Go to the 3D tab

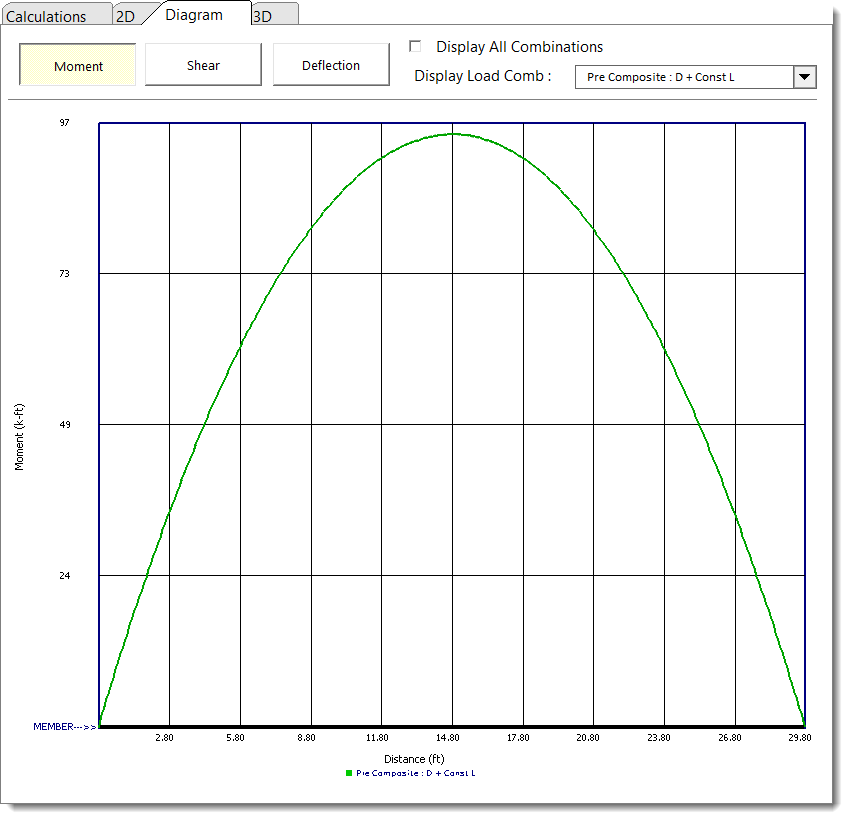pos(263,16)
